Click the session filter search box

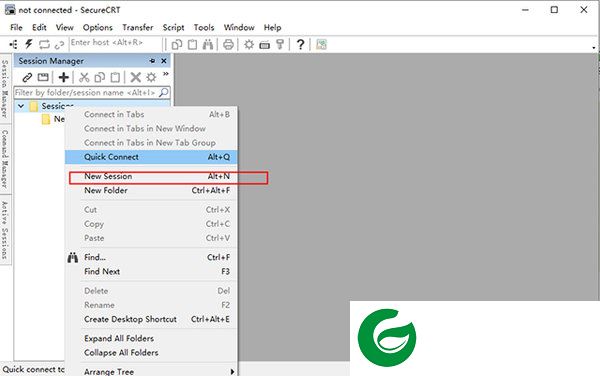tap(92, 93)
